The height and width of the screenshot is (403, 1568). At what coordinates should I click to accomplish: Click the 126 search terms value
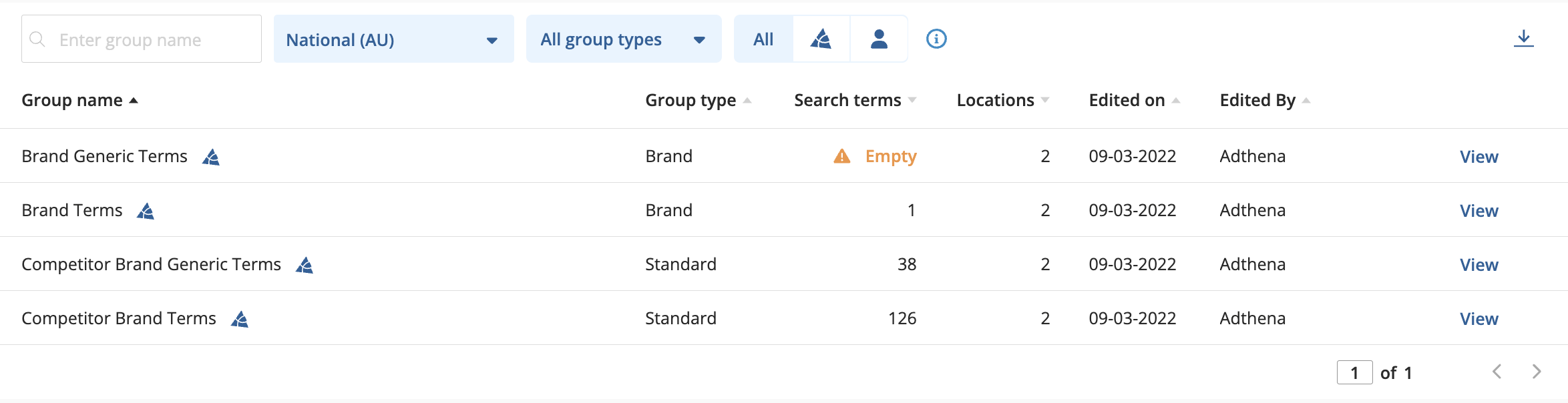(902, 318)
